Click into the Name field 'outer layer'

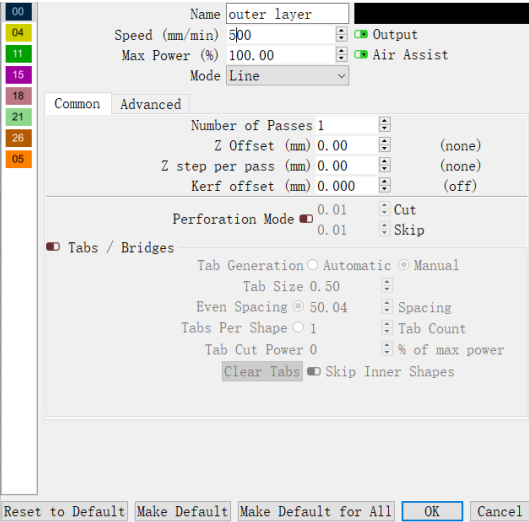[287, 14]
